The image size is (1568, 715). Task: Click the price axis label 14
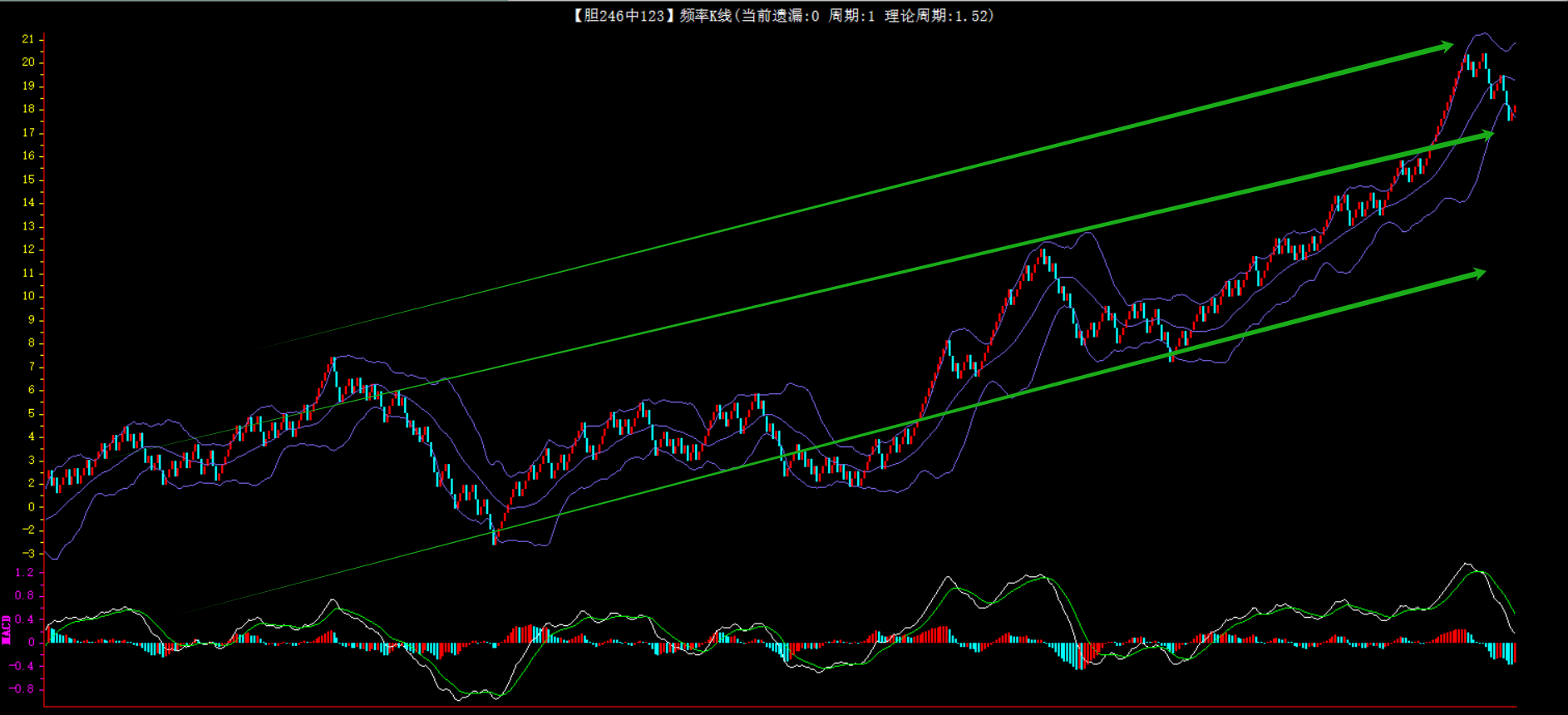[x=28, y=203]
